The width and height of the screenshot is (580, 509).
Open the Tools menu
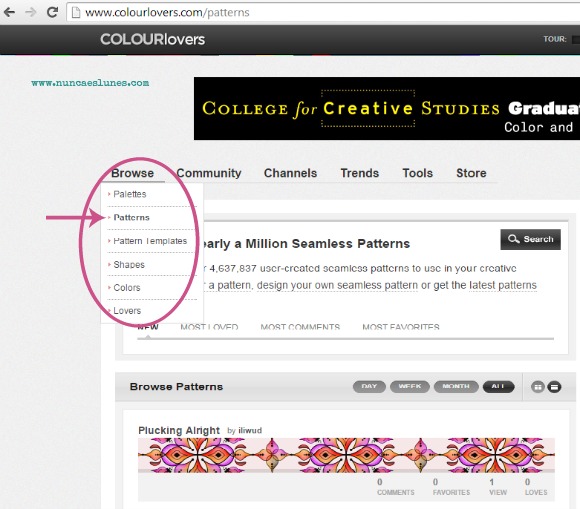418,173
